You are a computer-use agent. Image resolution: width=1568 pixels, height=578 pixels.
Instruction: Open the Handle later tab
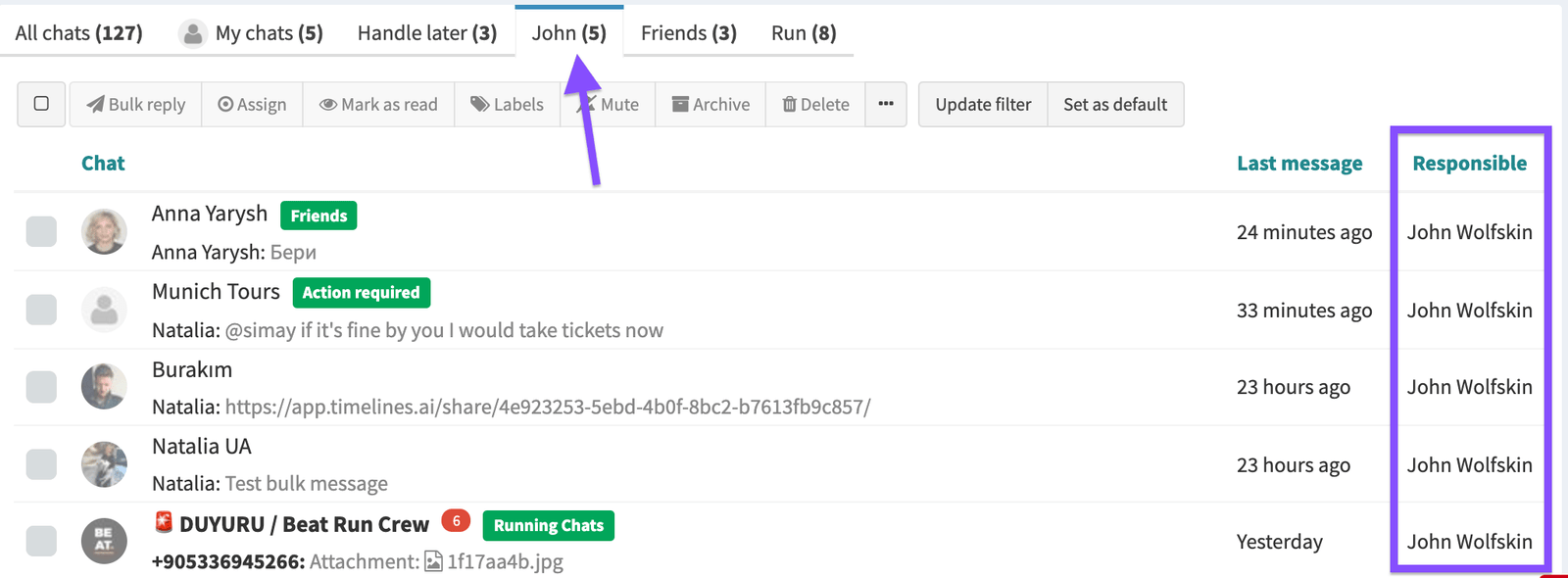[x=427, y=33]
